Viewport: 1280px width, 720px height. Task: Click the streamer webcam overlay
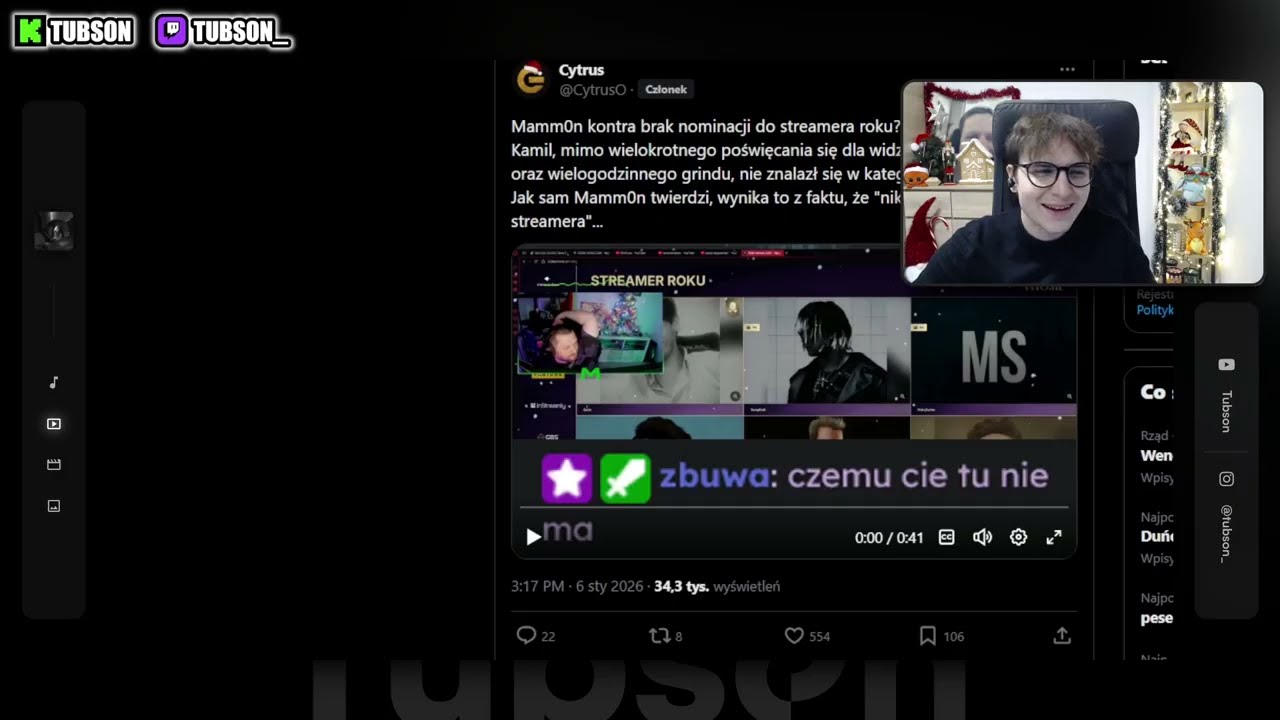tap(1083, 183)
